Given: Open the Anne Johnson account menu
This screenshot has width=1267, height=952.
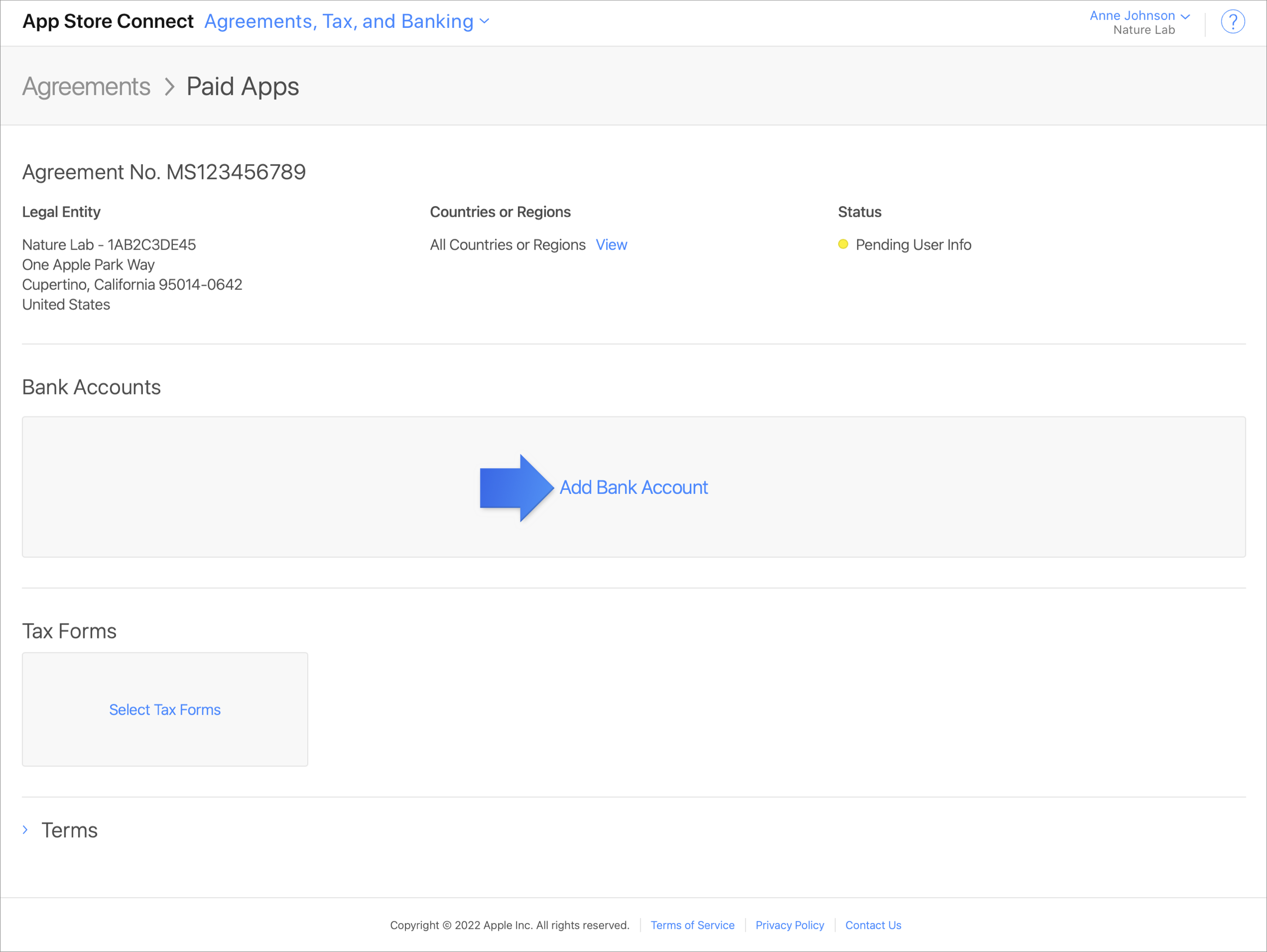Looking at the screenshot, I should [1139, 16].
